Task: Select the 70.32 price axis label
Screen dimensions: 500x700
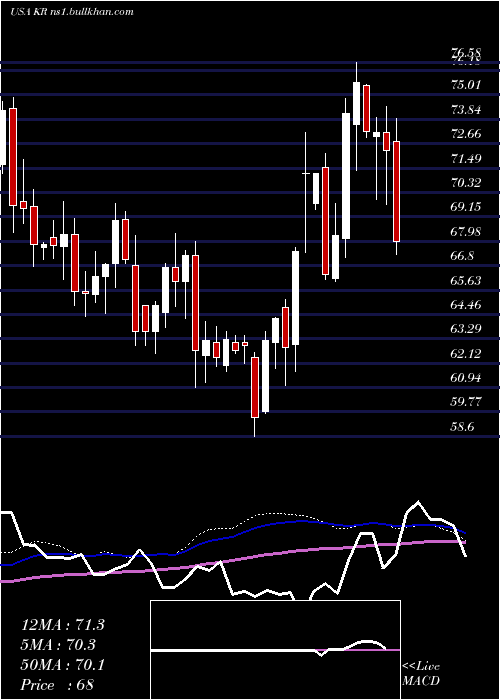Action: [x=467, y=182]
